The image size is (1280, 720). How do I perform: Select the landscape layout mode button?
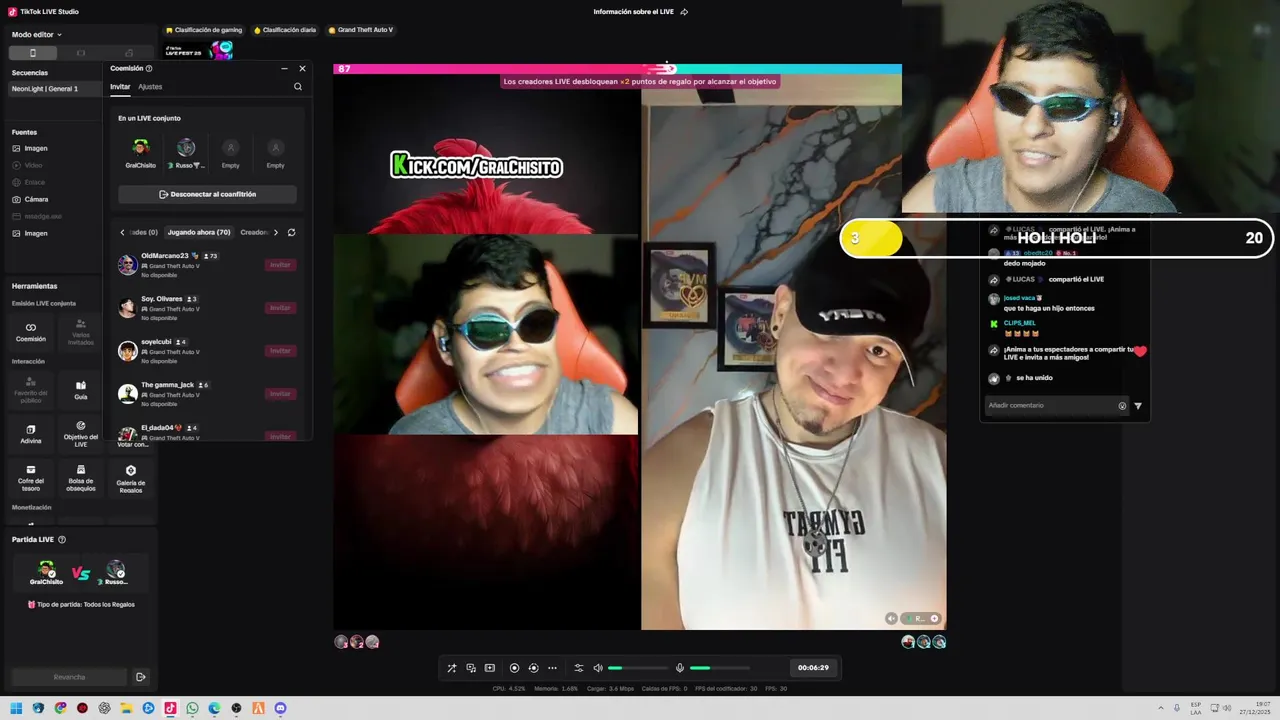(x=81, y=53)
